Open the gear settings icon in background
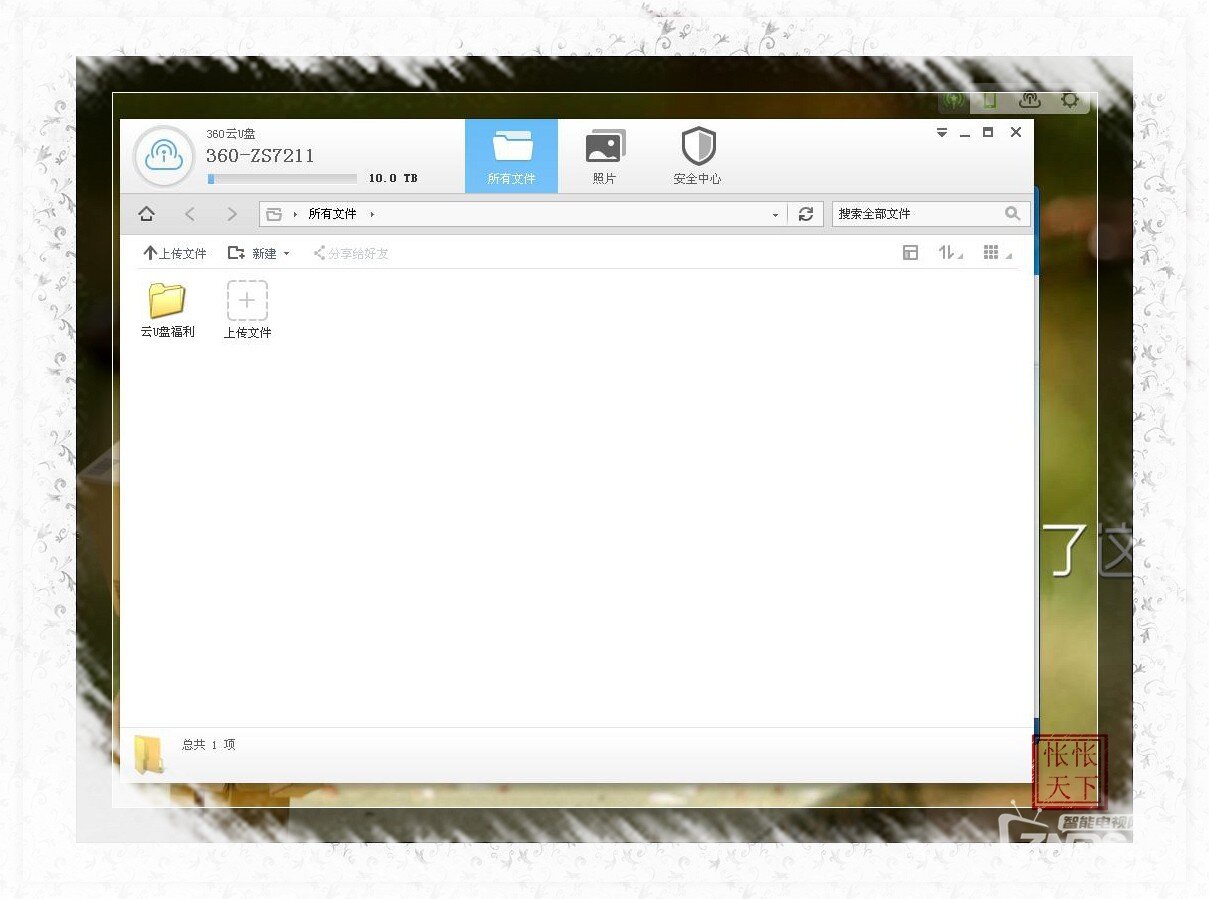The height and width of the screenshot is (899, 1209). point(1070,100)
